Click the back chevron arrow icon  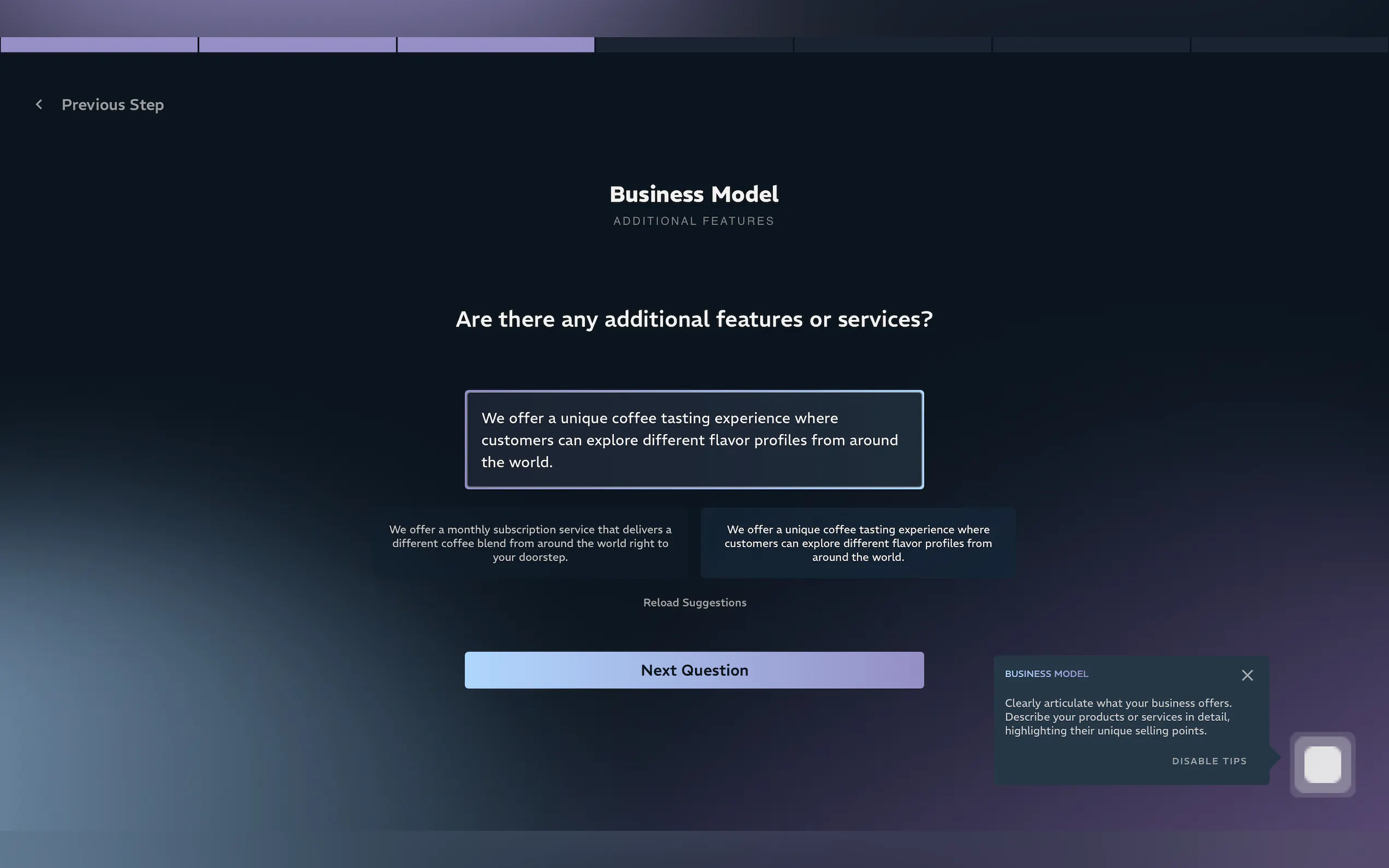39,104
